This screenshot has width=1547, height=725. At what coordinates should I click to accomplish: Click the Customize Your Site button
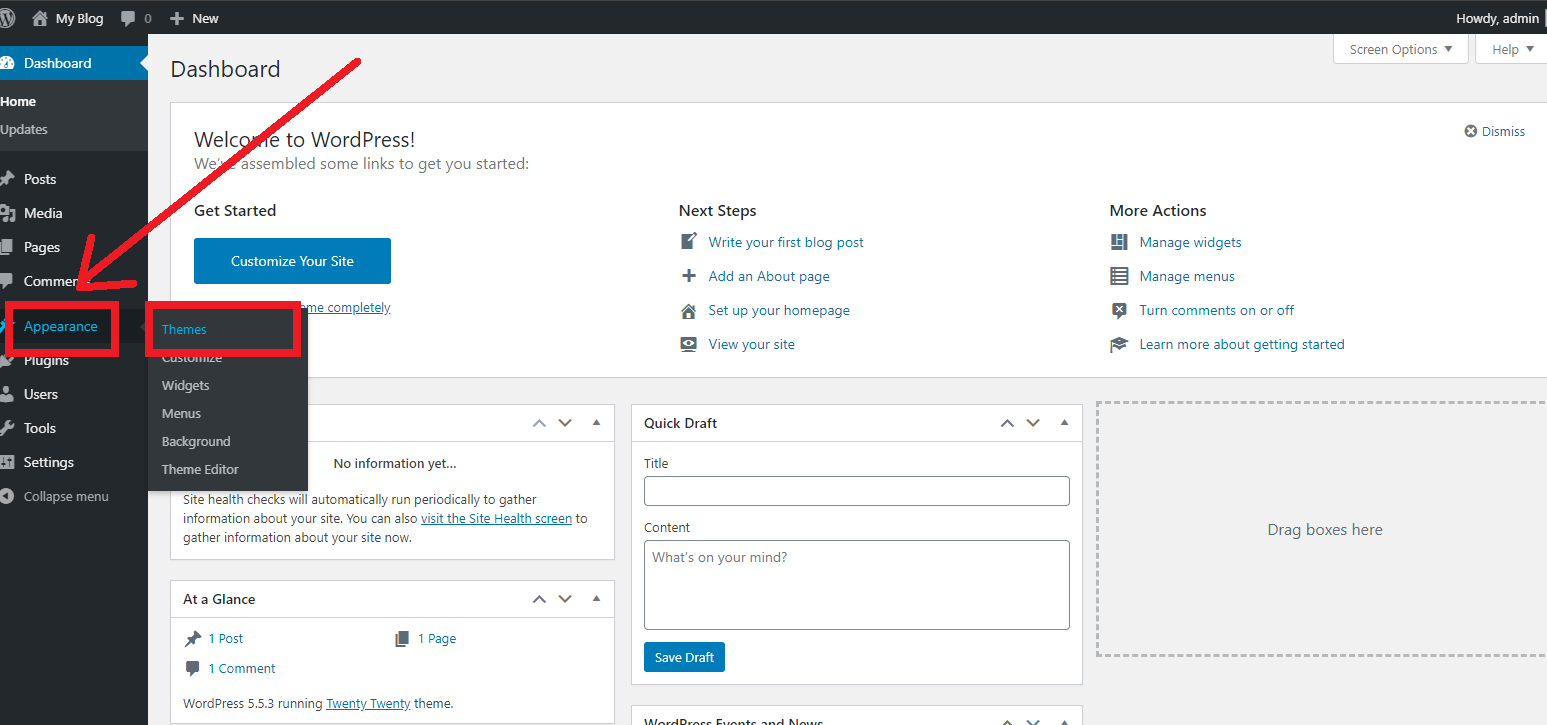(292, 260)
